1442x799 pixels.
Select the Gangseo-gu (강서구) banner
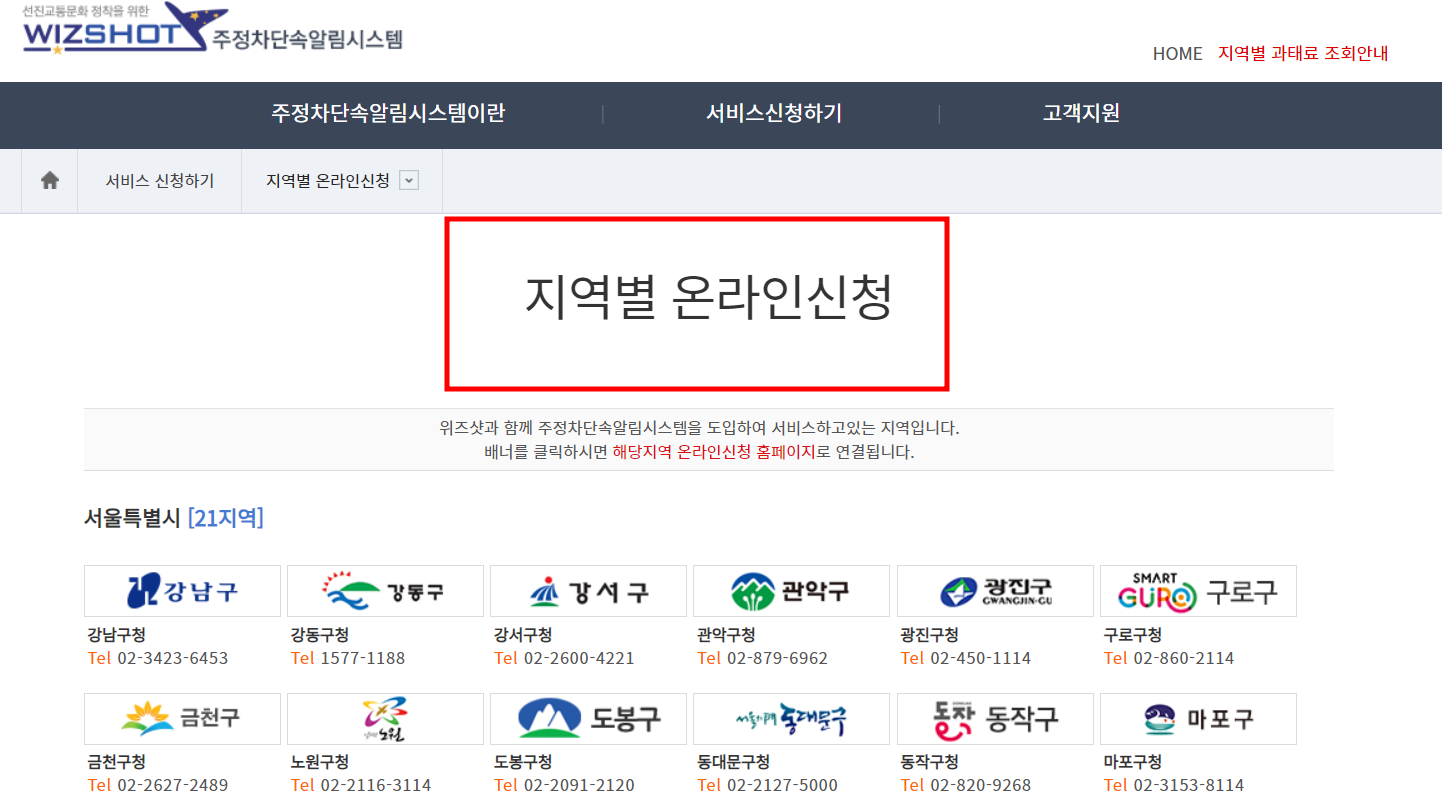click(x=587, y=591)
